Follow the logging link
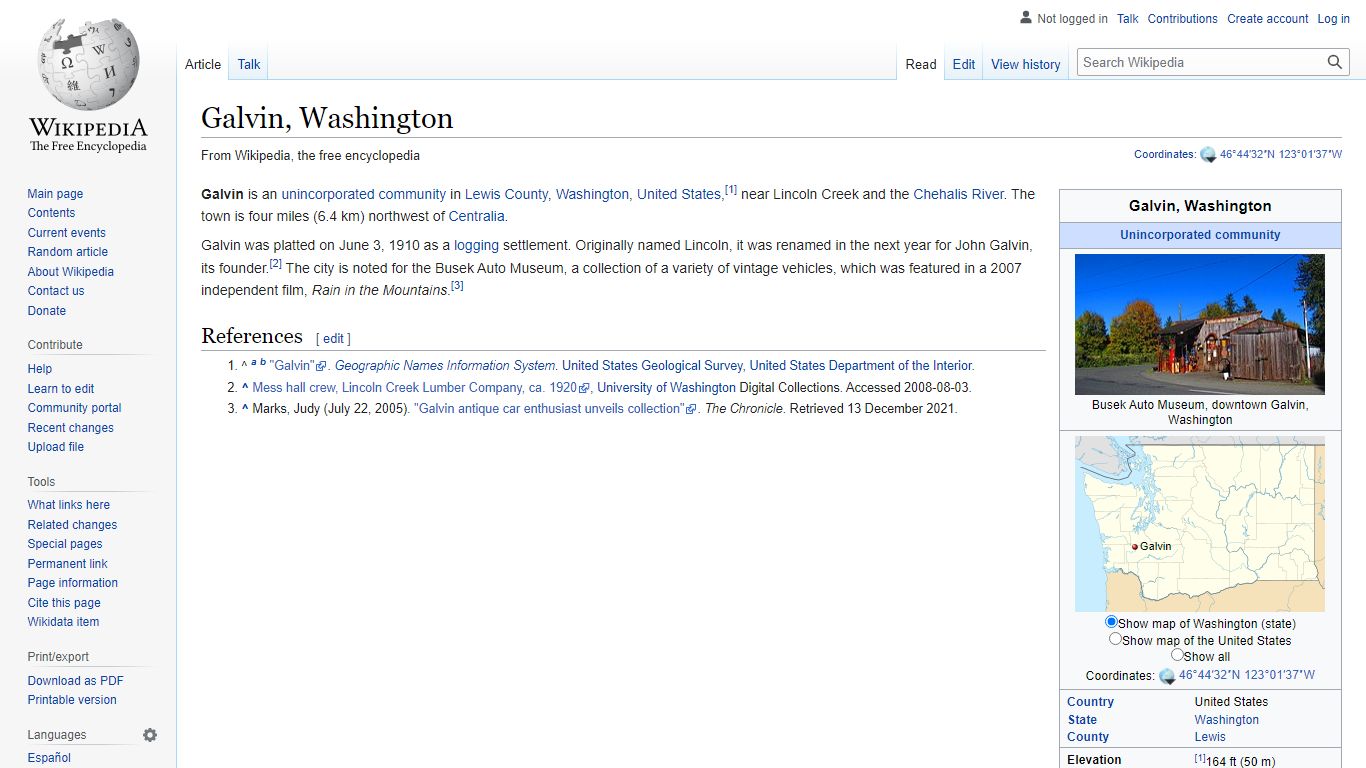The width and height of the screenshot is (1366, 768). 476,245
